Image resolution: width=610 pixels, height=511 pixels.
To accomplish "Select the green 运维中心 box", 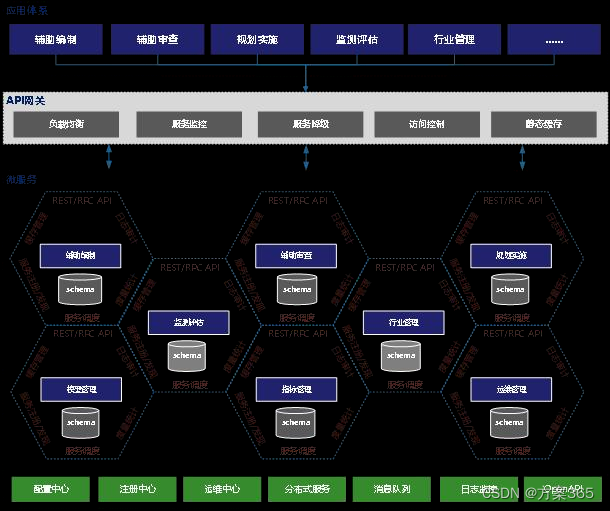I will 222,489.
